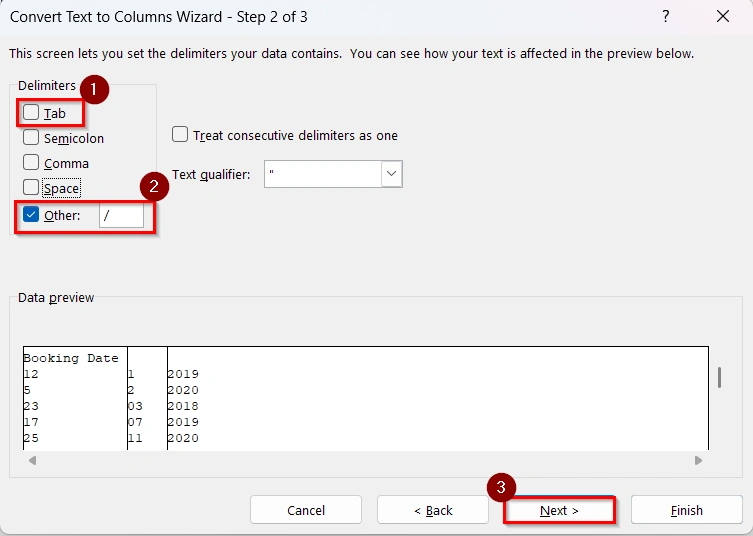Image resolution: width=753 pixels, height=536 pixels.
Task: Open the Text qualifier dropdown arrow
Action: [391, 174]
